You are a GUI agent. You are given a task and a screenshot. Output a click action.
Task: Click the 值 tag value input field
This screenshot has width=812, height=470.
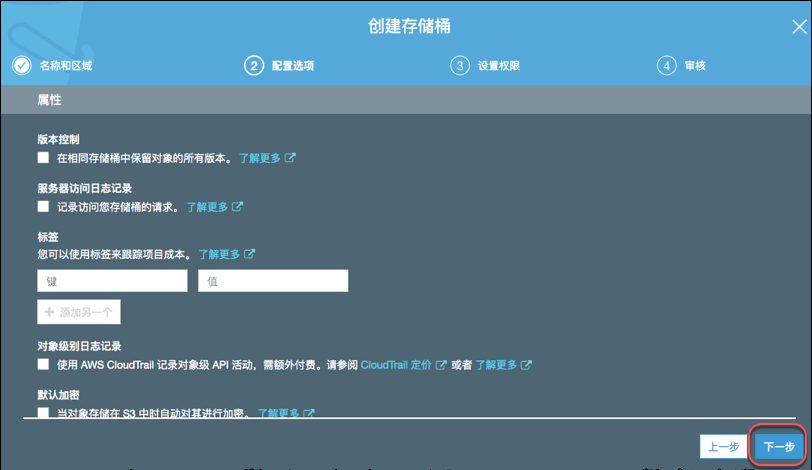tap(273, 281)
